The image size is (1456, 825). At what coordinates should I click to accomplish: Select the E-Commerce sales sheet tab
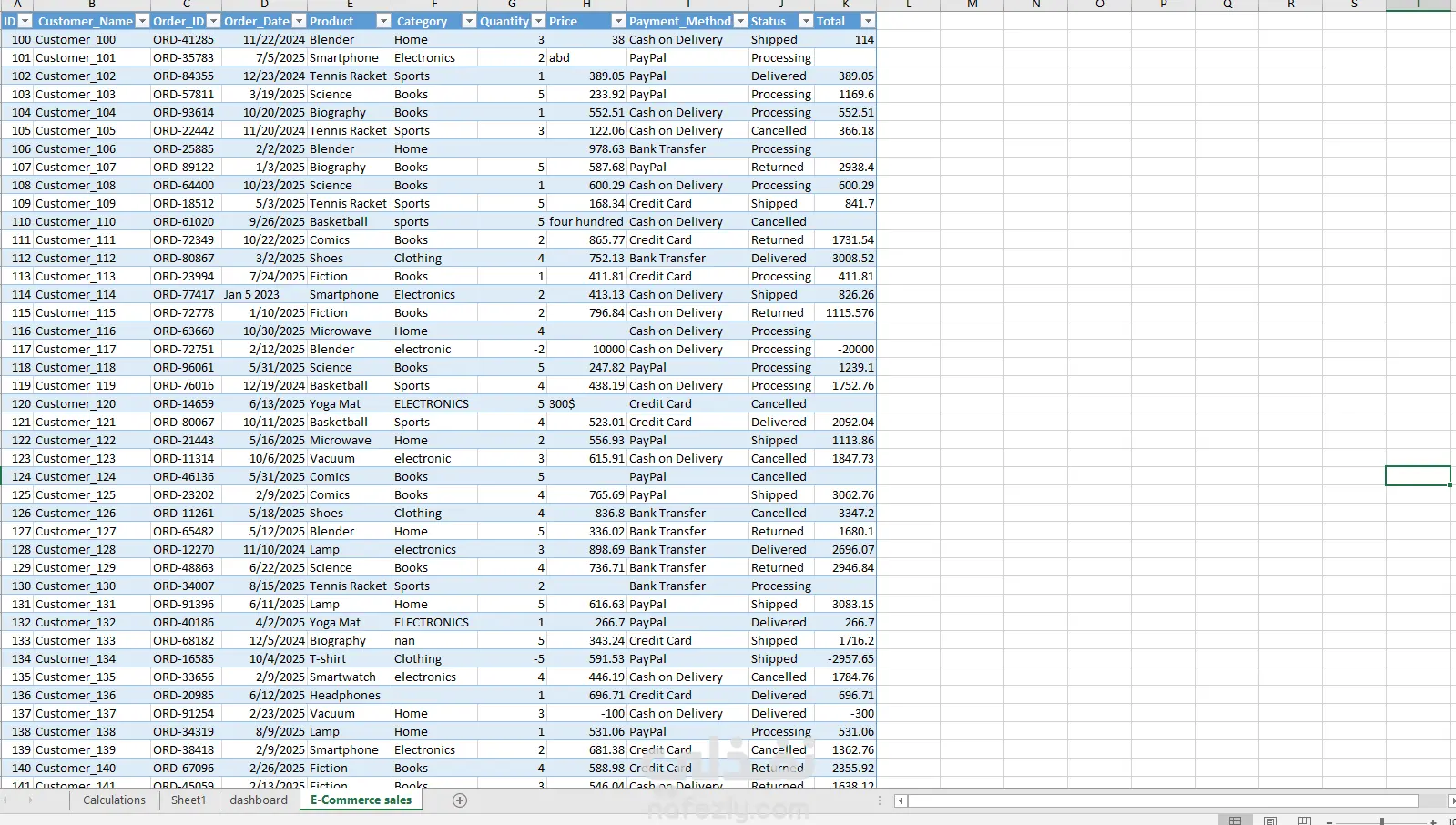tap(361, 800)
